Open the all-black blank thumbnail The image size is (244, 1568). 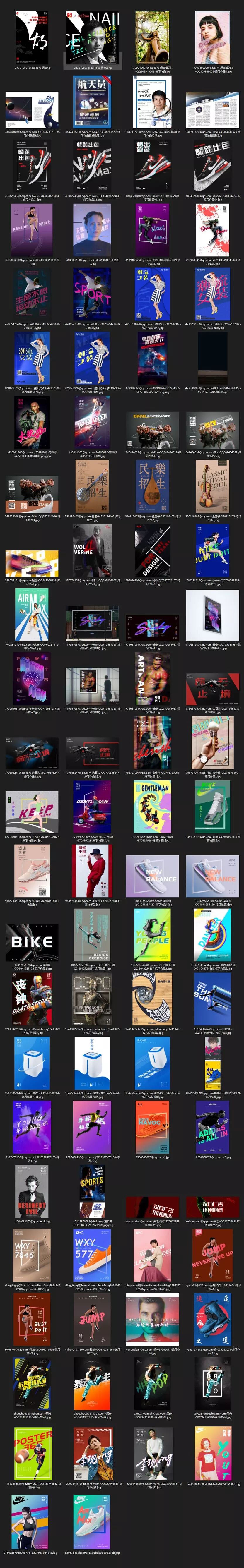212,357
